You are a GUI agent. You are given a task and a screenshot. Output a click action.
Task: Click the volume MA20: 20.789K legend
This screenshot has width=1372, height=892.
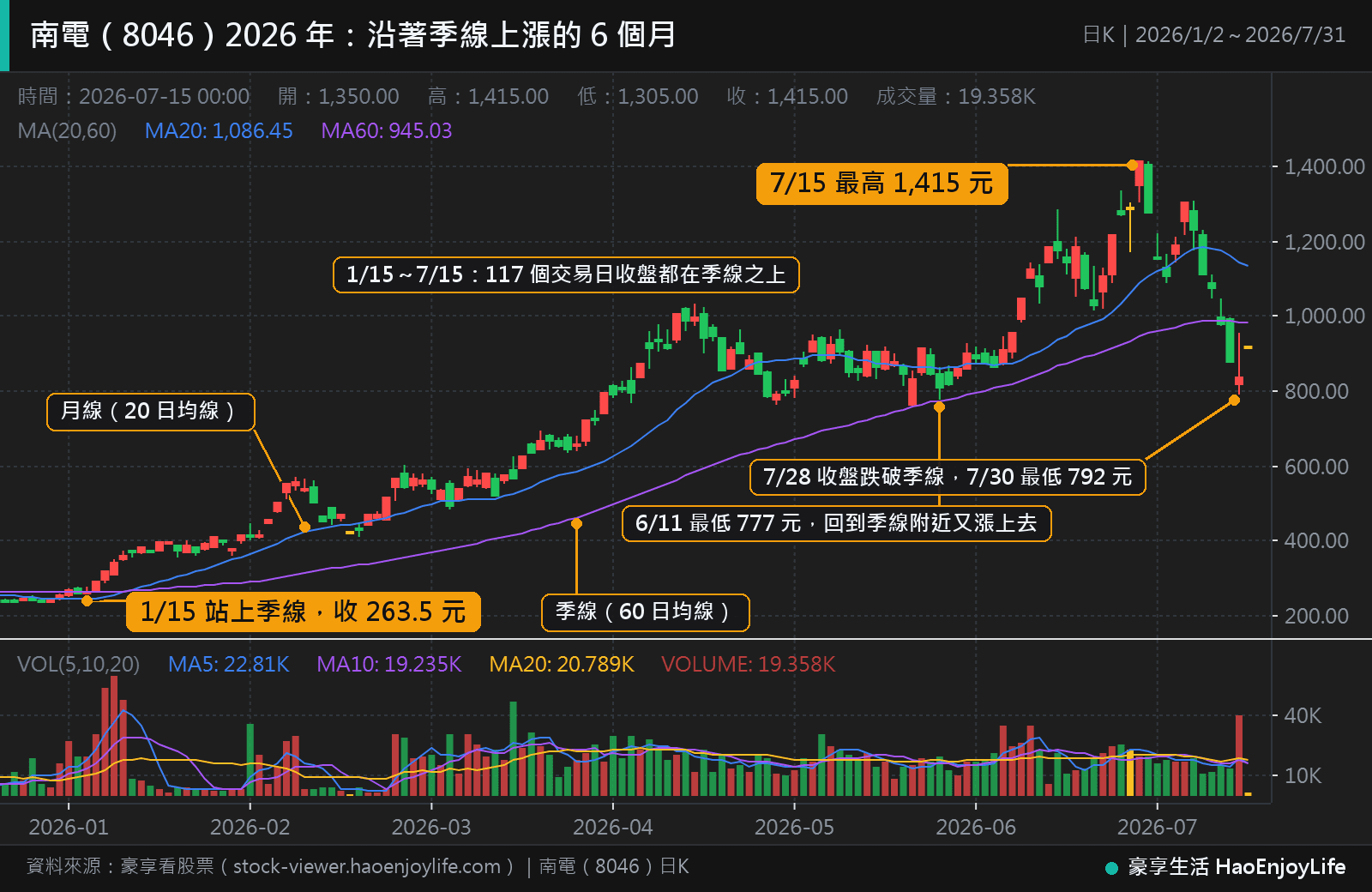(x=562, y=664)
